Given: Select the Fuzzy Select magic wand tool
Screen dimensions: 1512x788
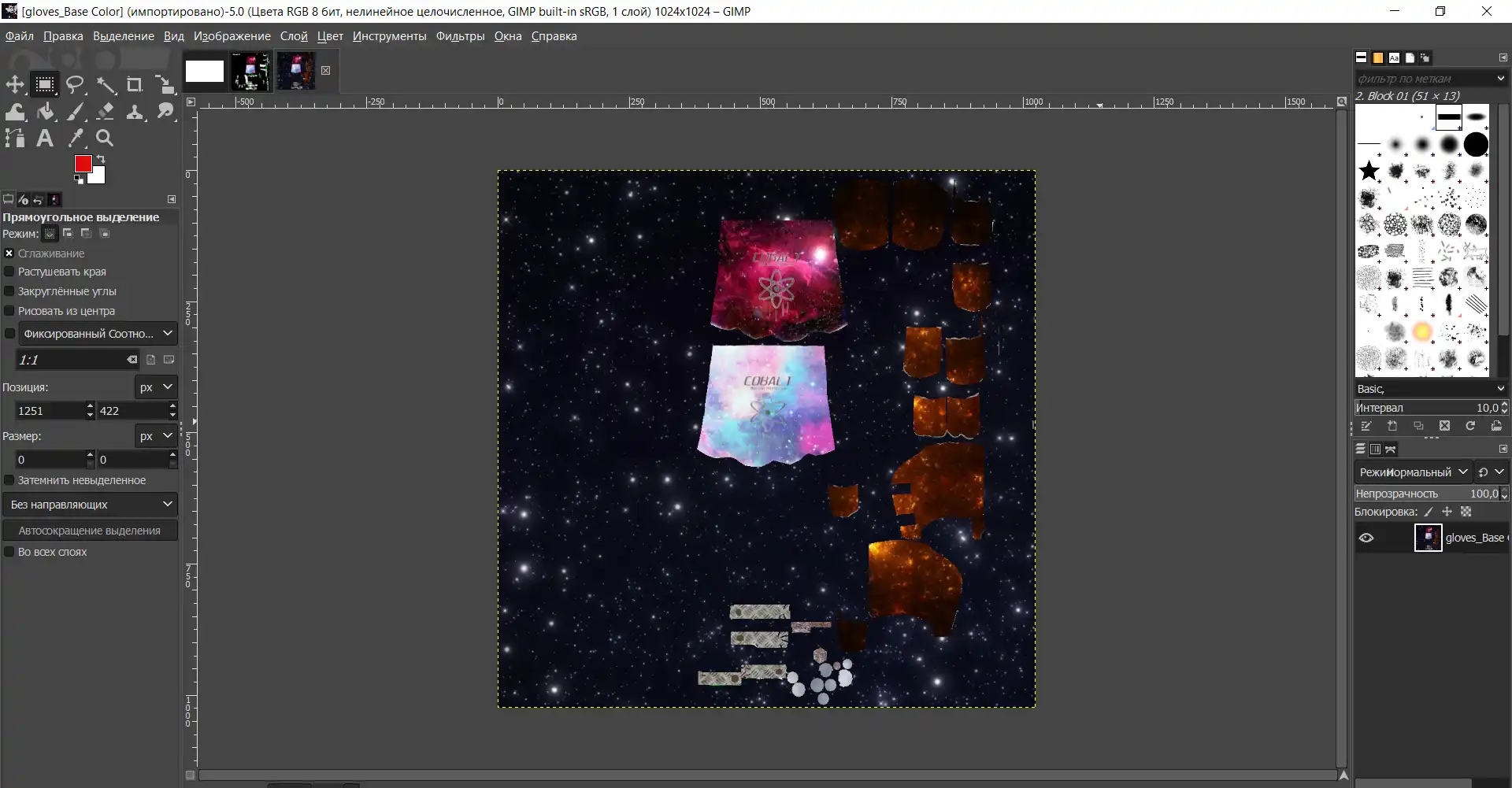Looking at the screenshot, I should pos(106,84).
